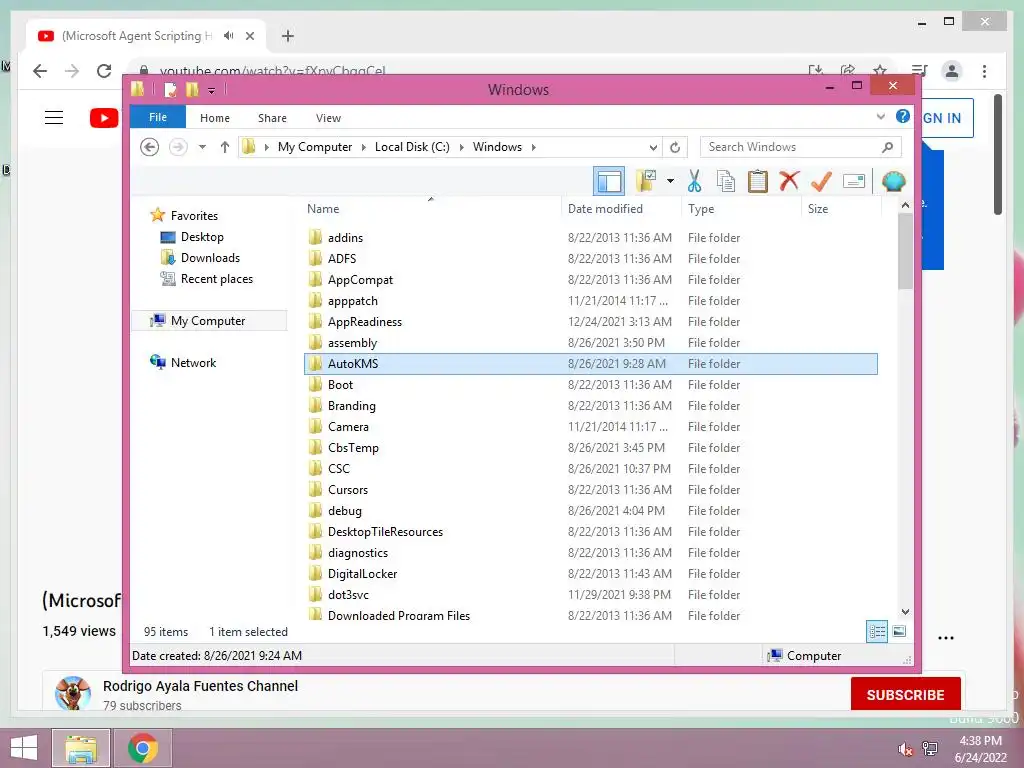Open Customize Quick Access Toolbar dropdown
This screenshot has height=768, width=1024.
point(212,90)
